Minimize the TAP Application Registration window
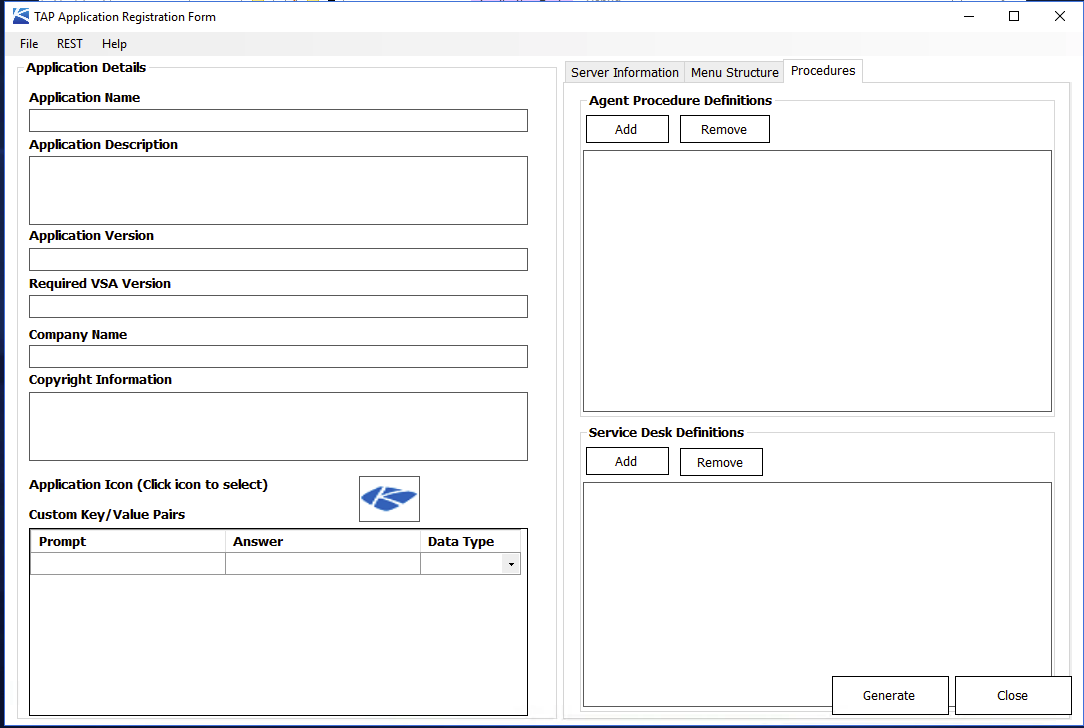 click(969, 16)
